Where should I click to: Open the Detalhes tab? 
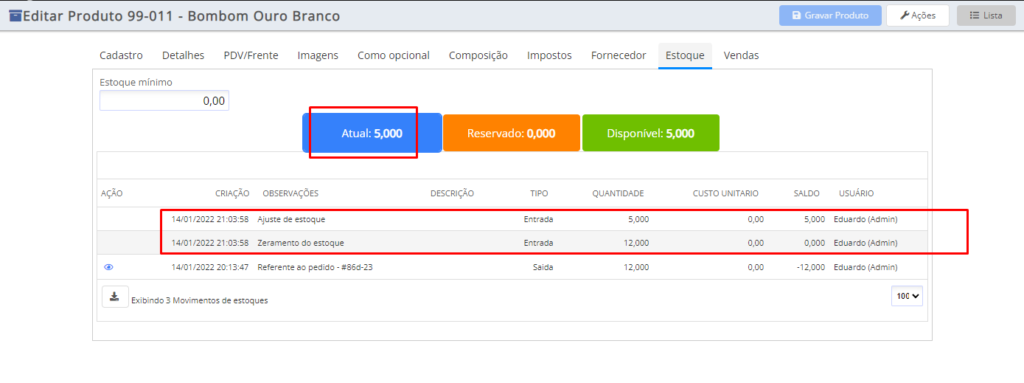tap(183, 56)
